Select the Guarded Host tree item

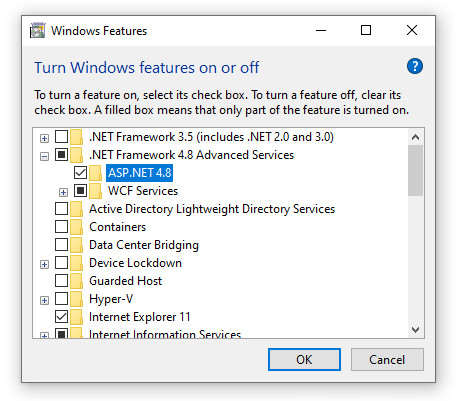(x=125, y=281)
